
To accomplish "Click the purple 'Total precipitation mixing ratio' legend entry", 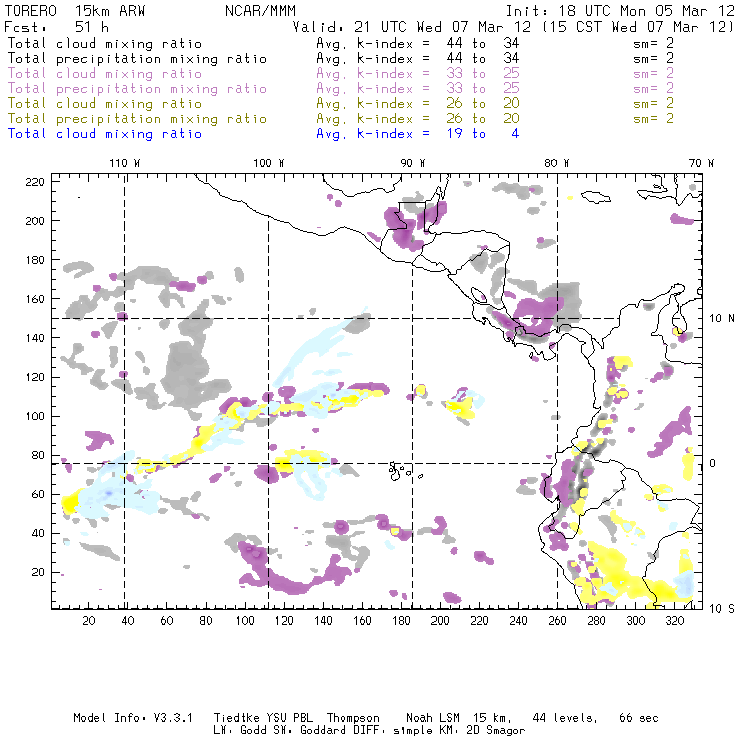I will pyautogui.click(x=137, y=89).
